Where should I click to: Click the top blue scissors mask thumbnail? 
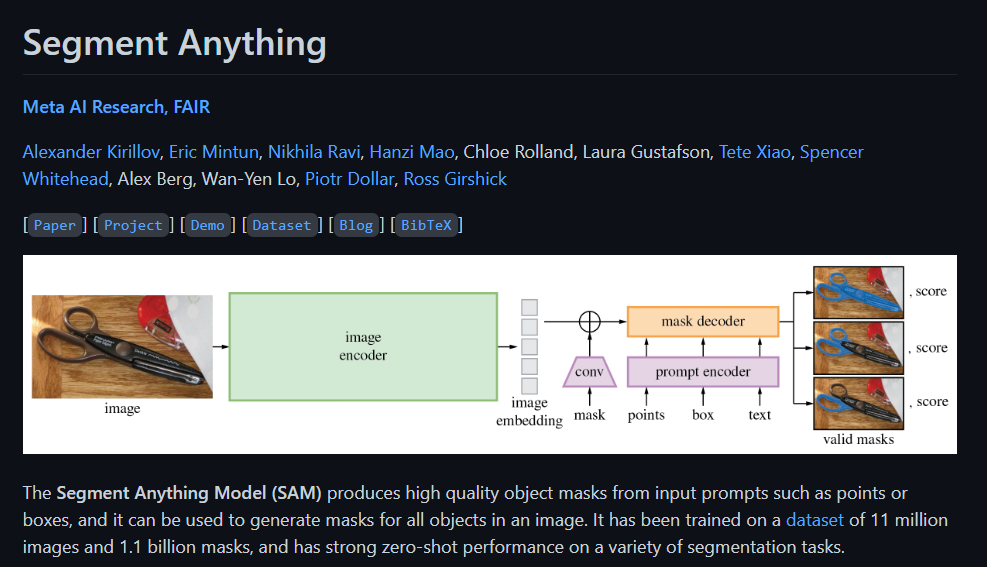point(858,293)
